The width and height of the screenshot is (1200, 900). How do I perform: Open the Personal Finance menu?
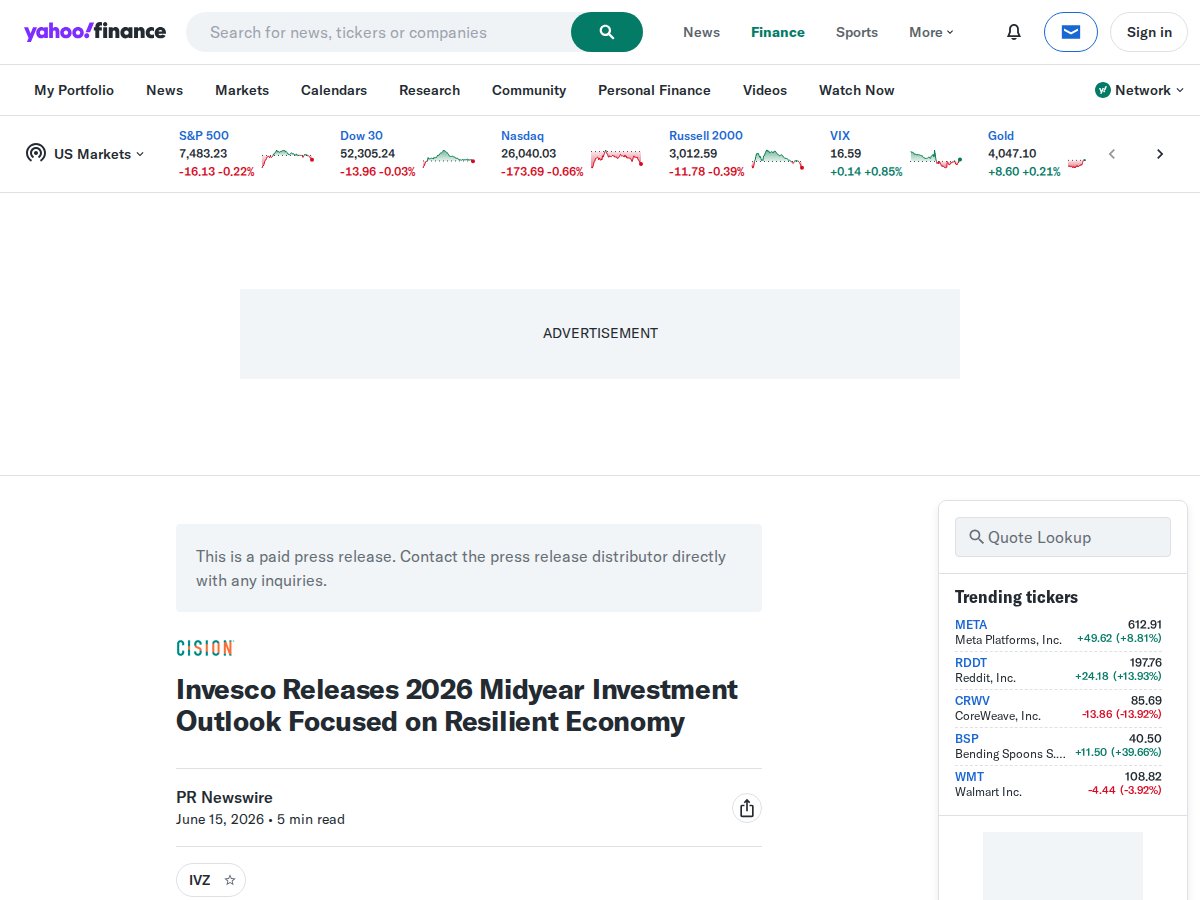(654, 90)
